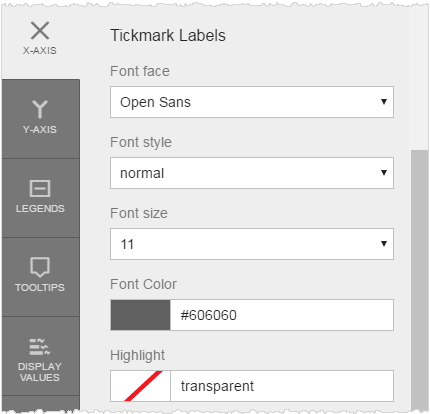Click the Font face dropdown arrow

pyautogui.click(x=384, y=102)
